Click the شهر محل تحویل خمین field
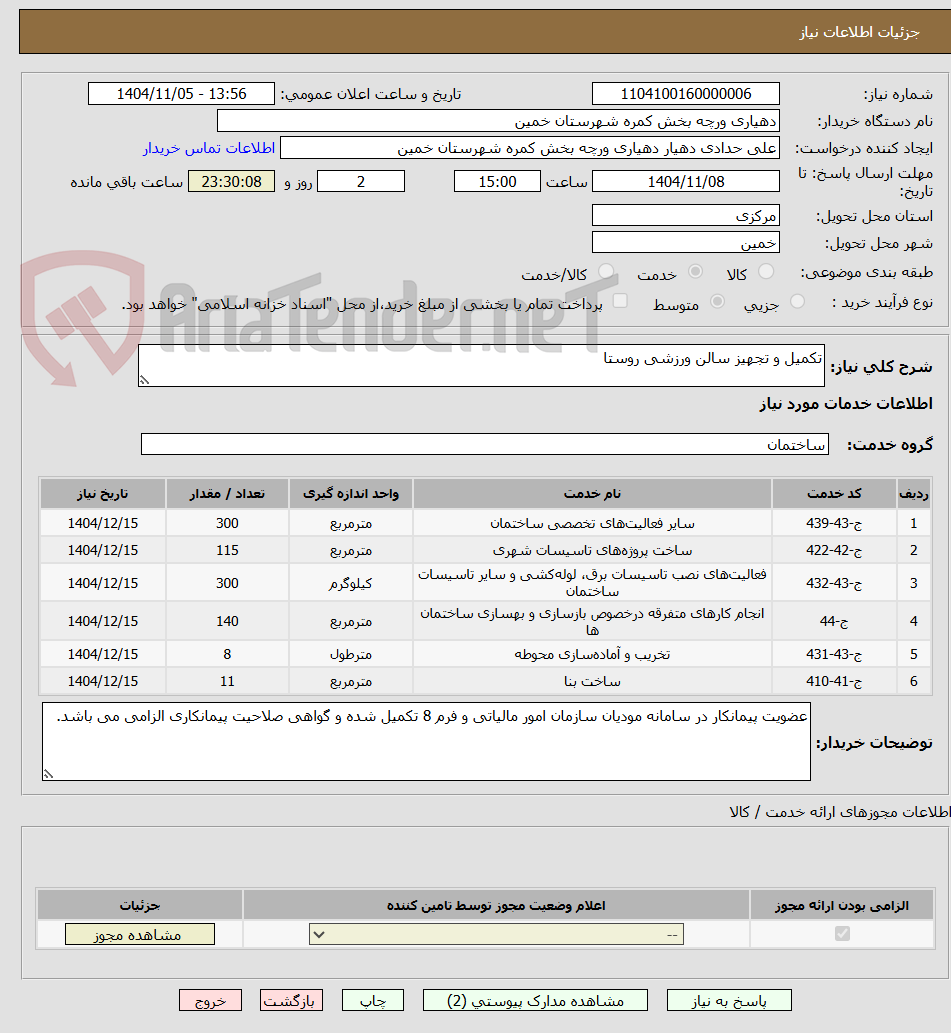Viewport: 951px width, 1033px height. tap(686, 242)
